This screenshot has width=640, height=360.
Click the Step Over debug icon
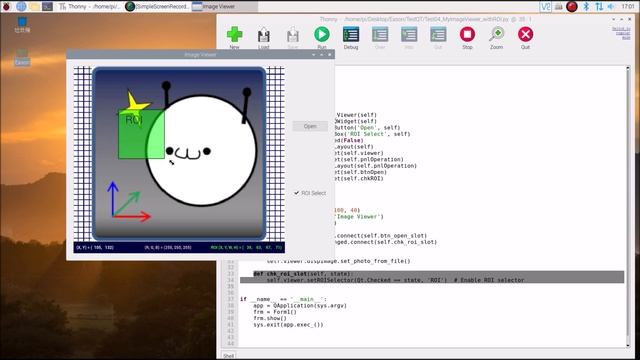click(x=380, y=35)
